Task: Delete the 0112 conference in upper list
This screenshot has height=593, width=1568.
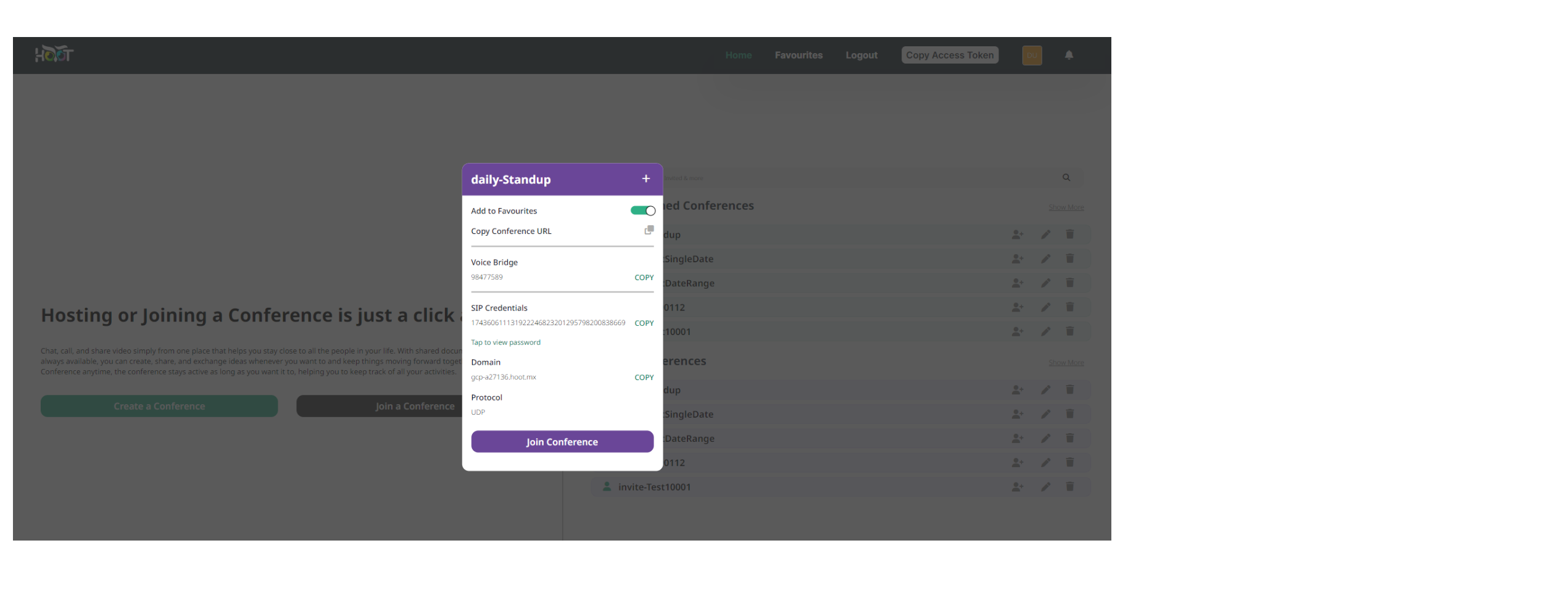Action: [x=1070, y=307]
